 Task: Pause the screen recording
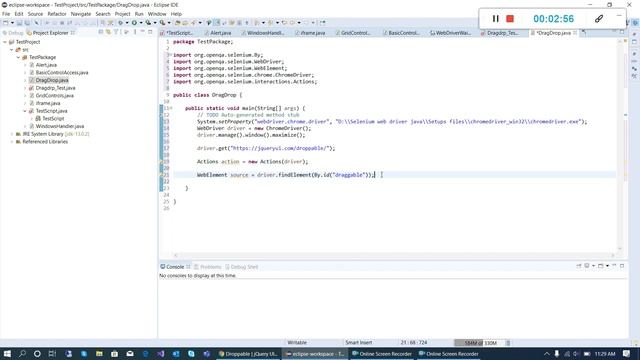click(495, 19)
